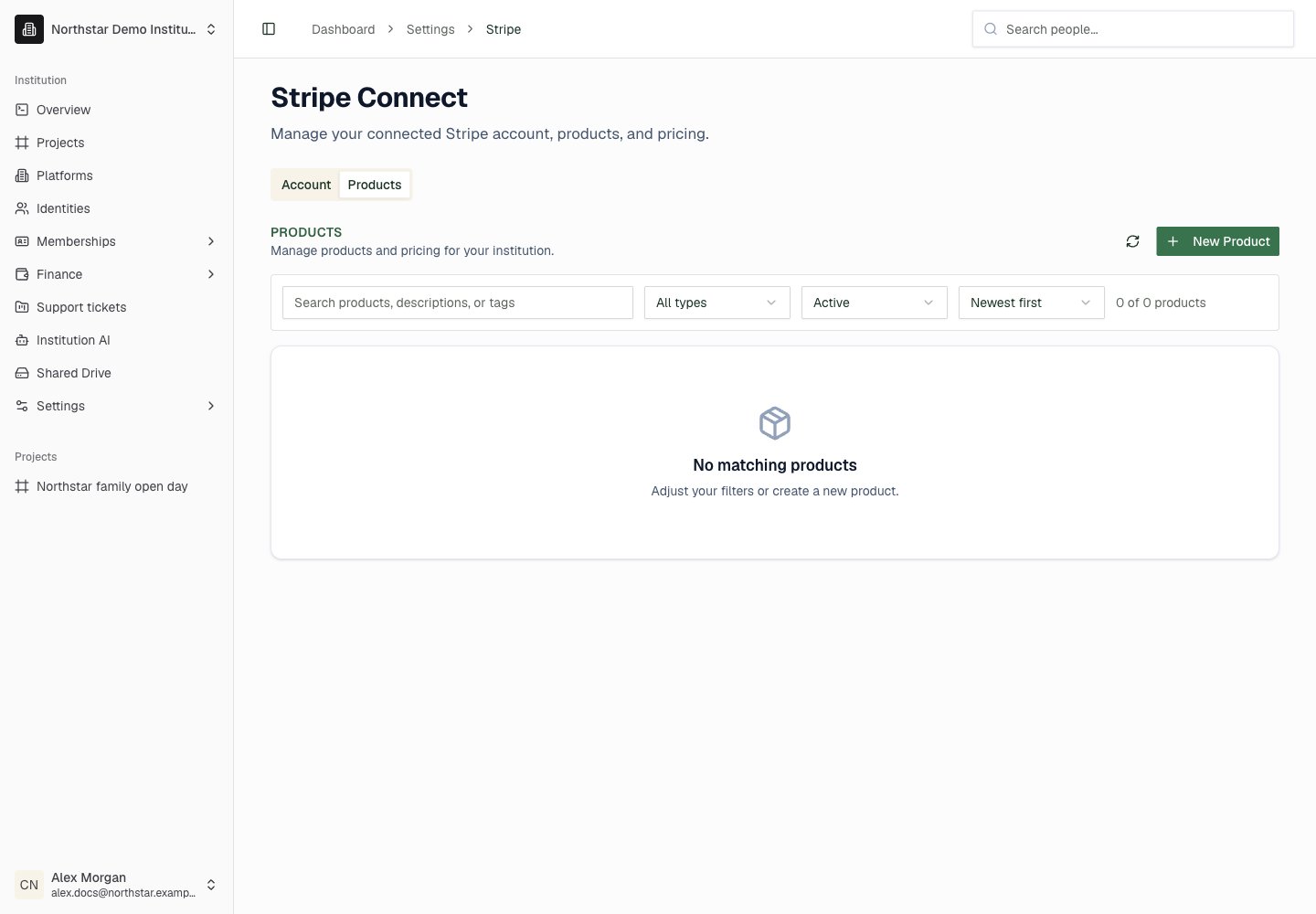Expand the Memberships submenu chevron
The width and height of the screenshot is (1316, 914).
pos(211,241)
